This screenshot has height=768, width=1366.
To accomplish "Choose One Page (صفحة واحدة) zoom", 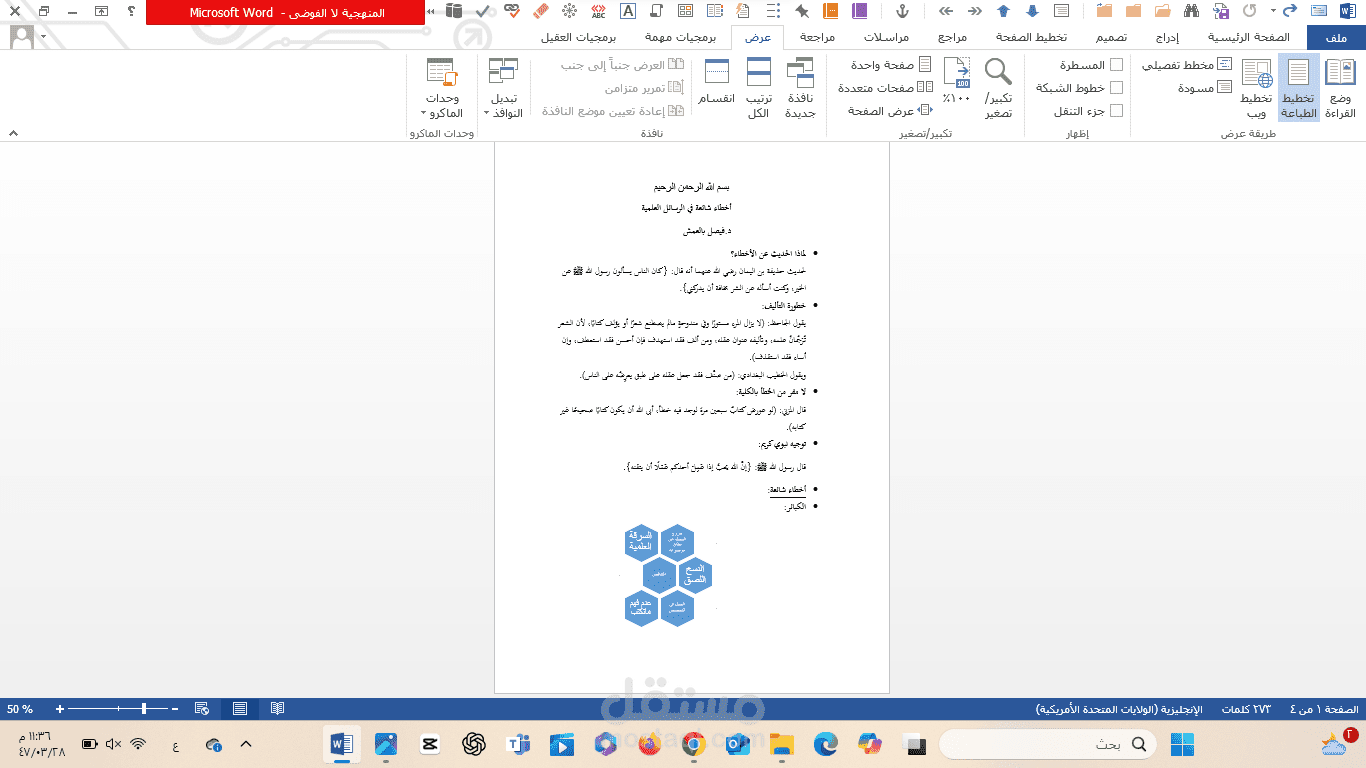I will [891, 65].
